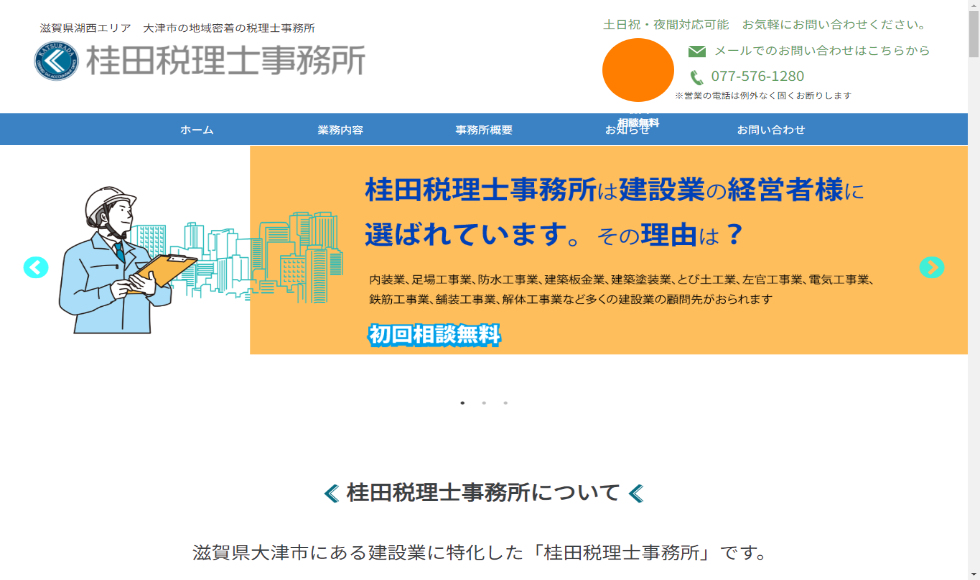Open the ホーム navigation item
Viewport: 980px width, 580px height.
197,130
